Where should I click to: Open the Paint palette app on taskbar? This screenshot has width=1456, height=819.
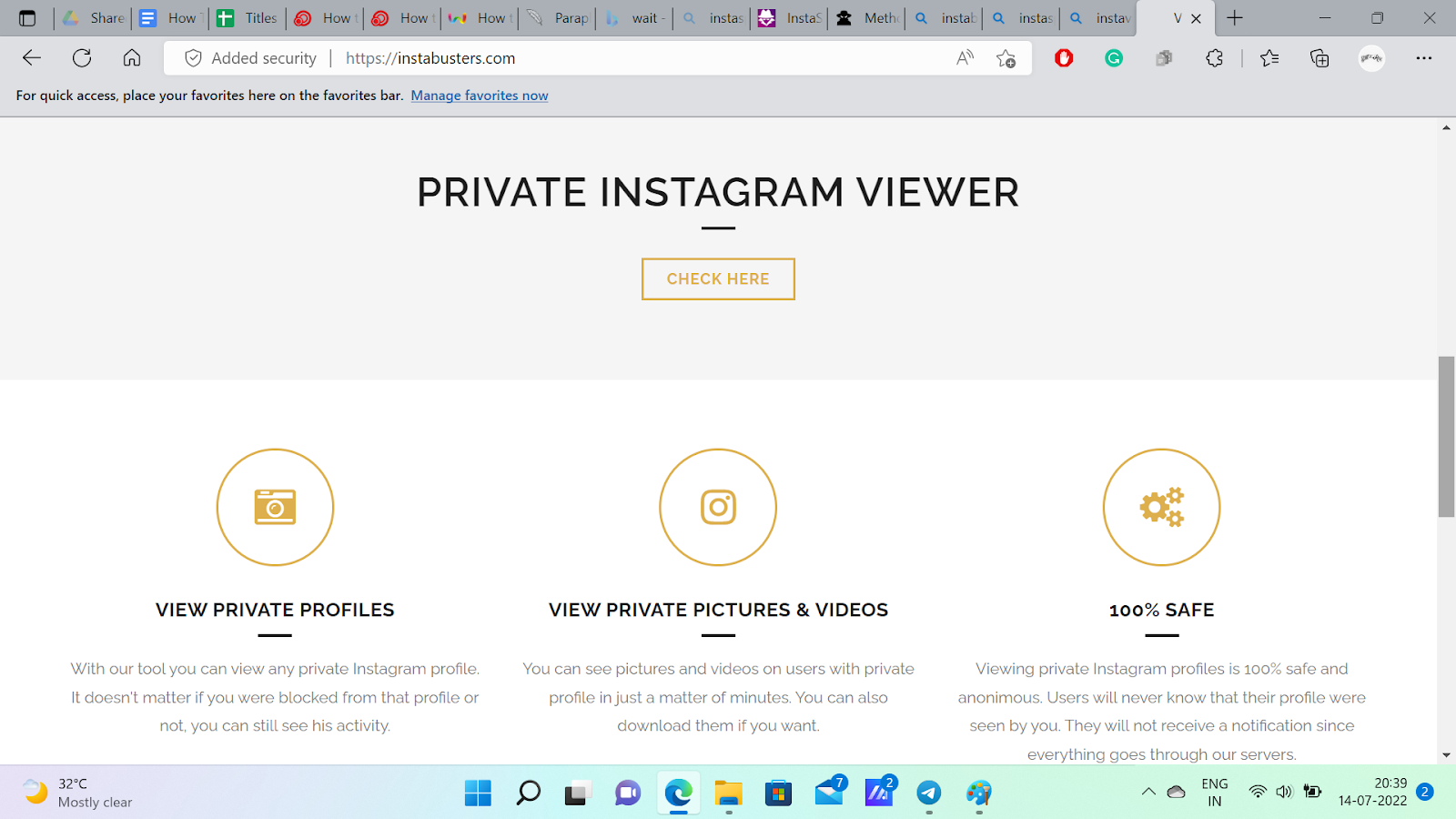979,793
